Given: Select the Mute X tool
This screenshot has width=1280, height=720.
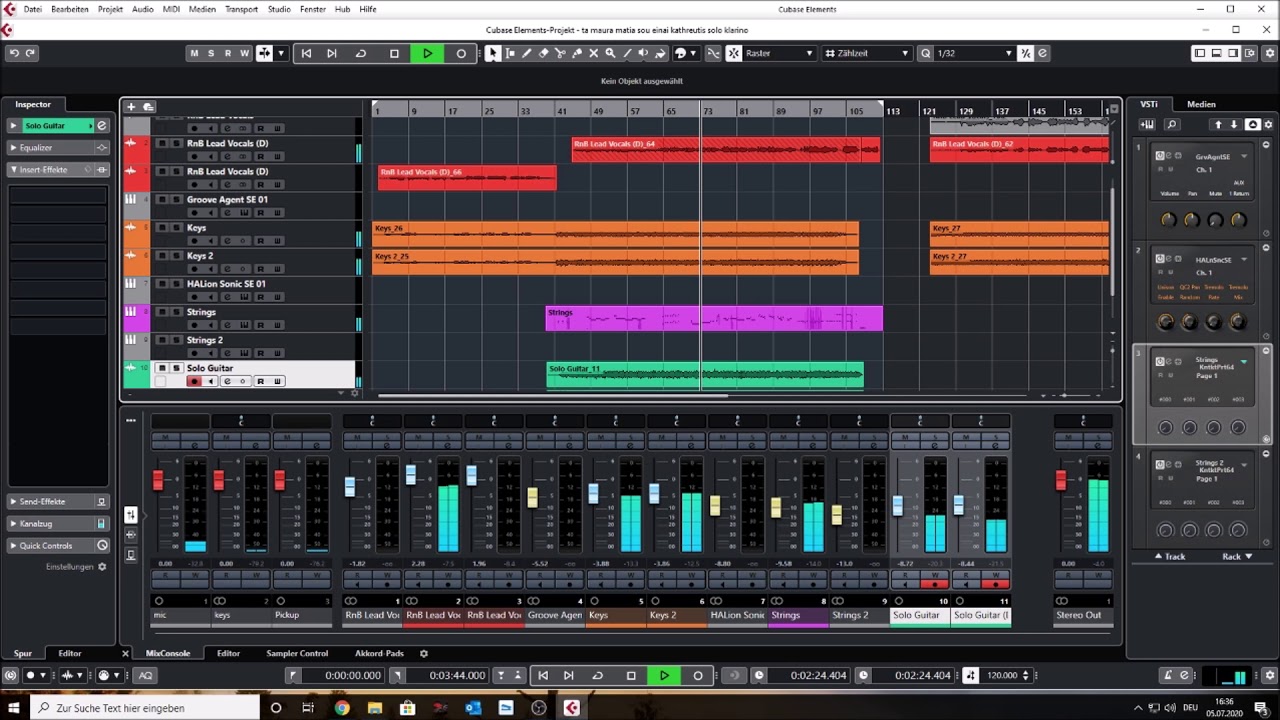Looking at the screenshot, I should 593,53.
